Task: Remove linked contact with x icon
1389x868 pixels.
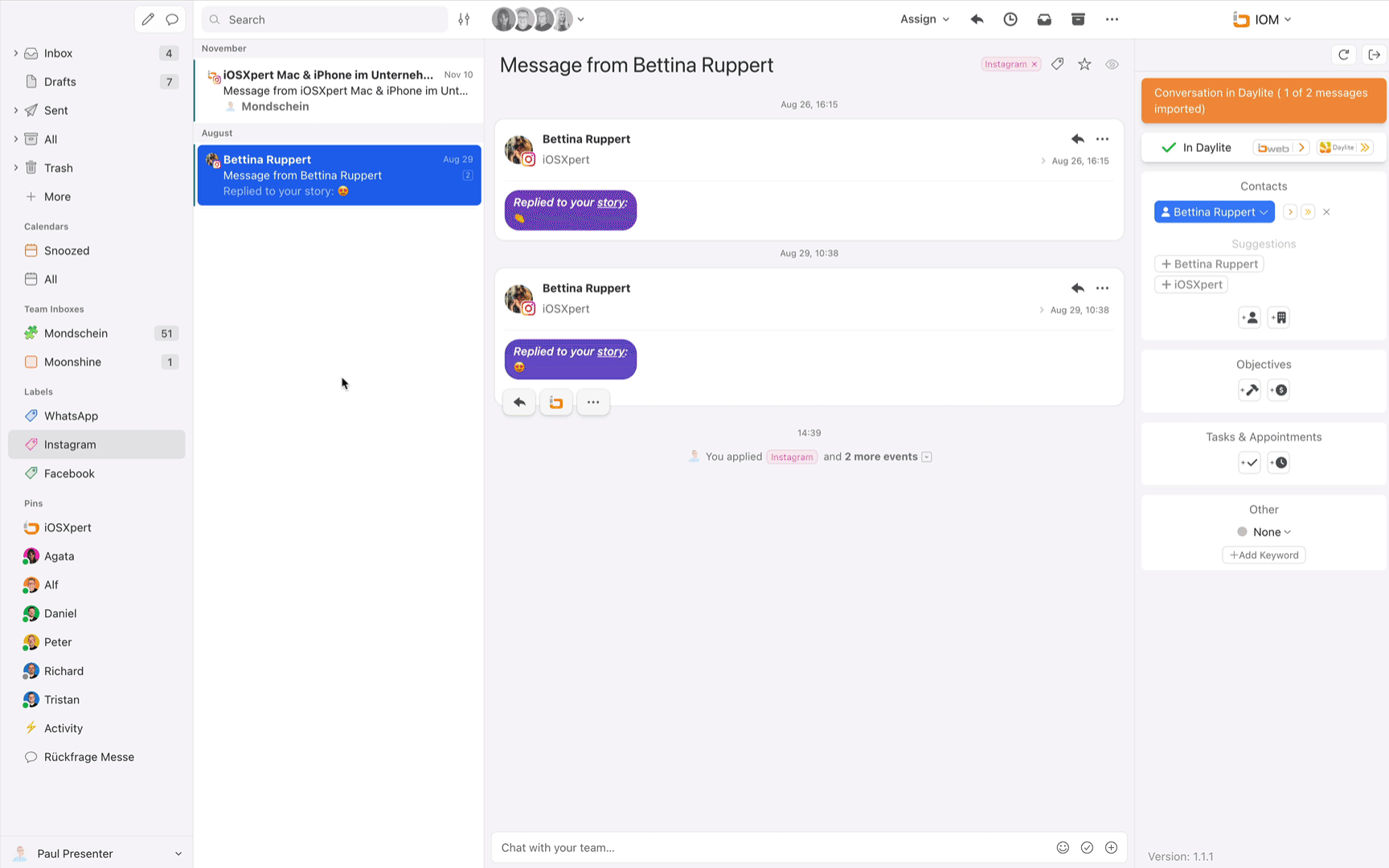Action: coord(1327,212)
